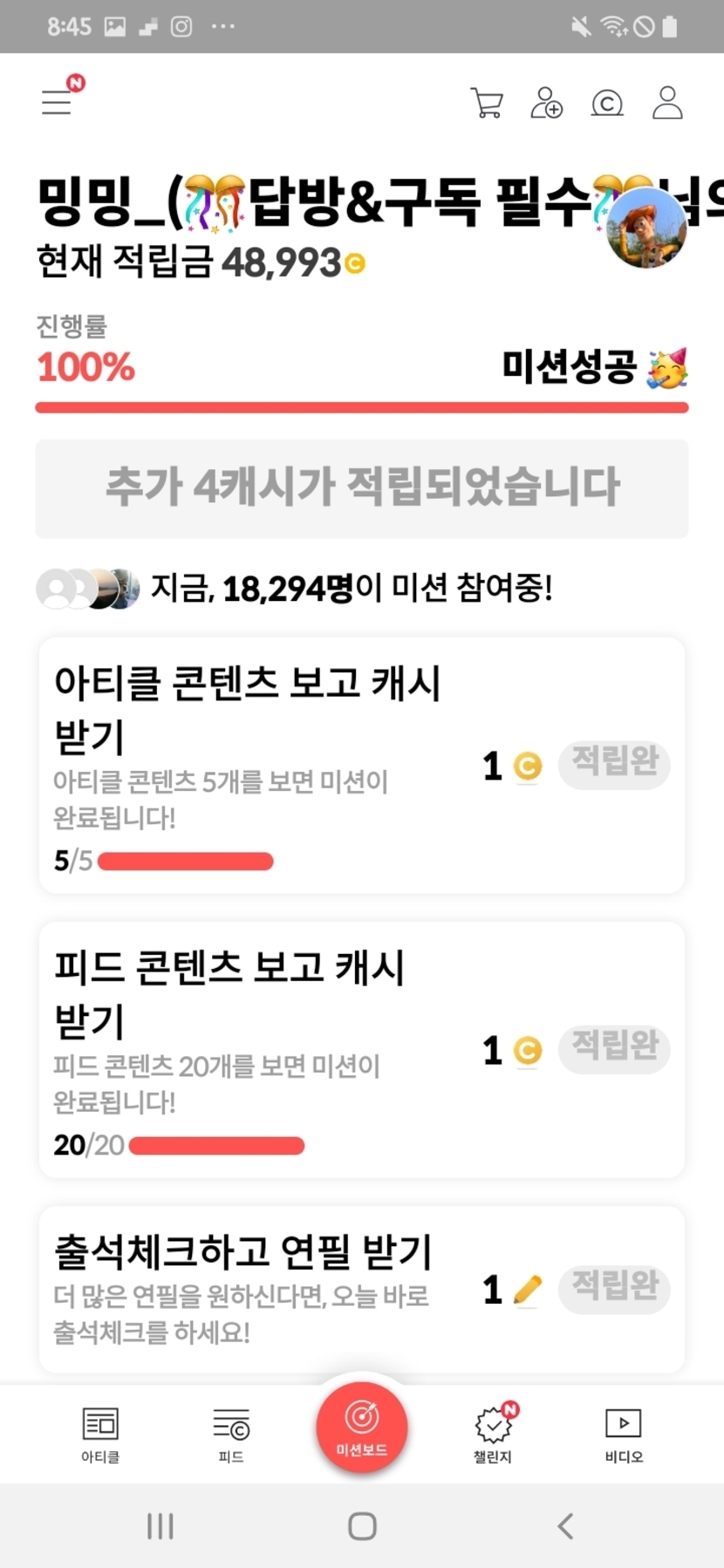Tap the red 미션보드 center button
Image resolution: width=724 pixels, height=1568 pixels.
pyautogui.click(x=362, y=1428)
